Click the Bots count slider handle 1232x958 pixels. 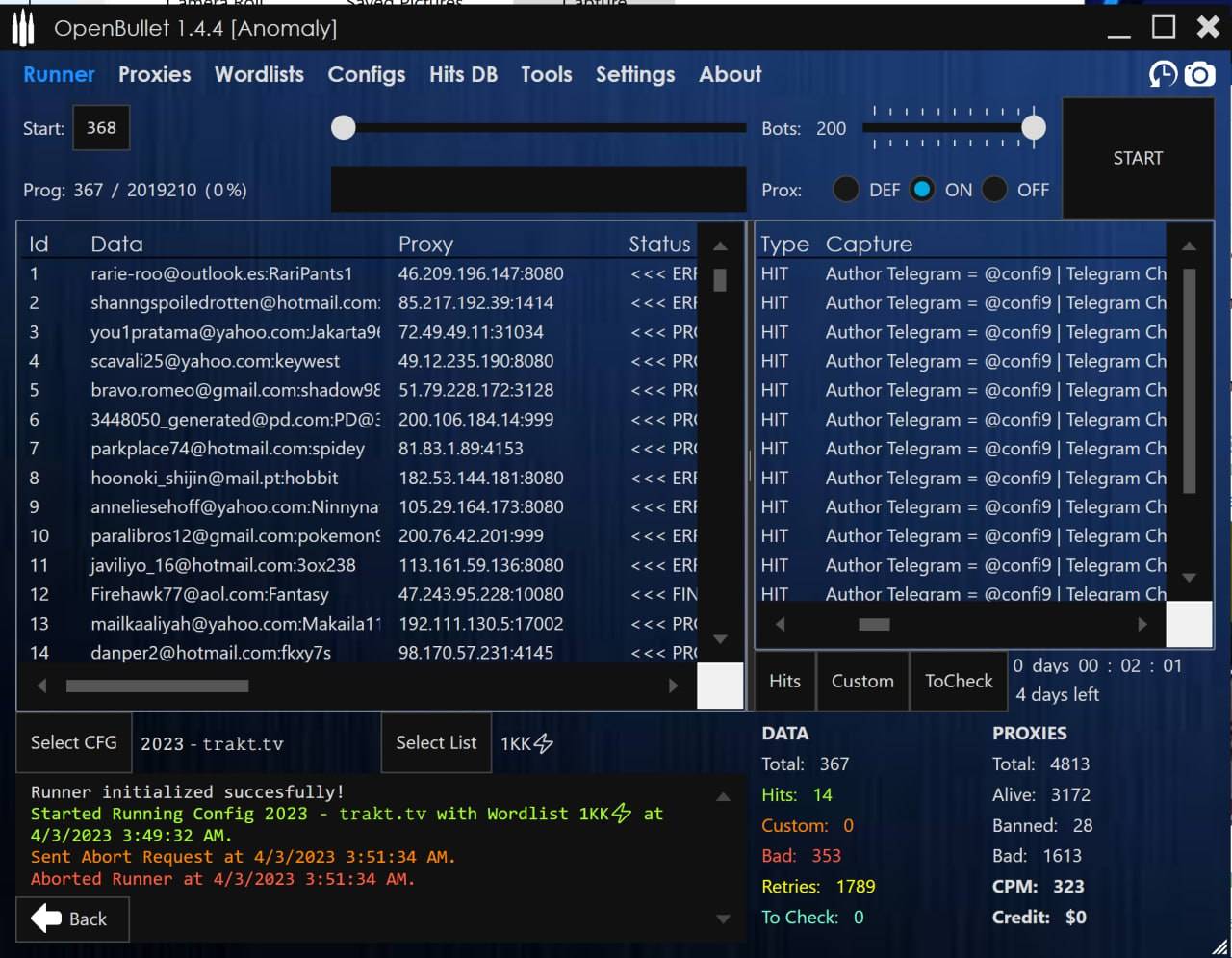tap(1034, 127)
